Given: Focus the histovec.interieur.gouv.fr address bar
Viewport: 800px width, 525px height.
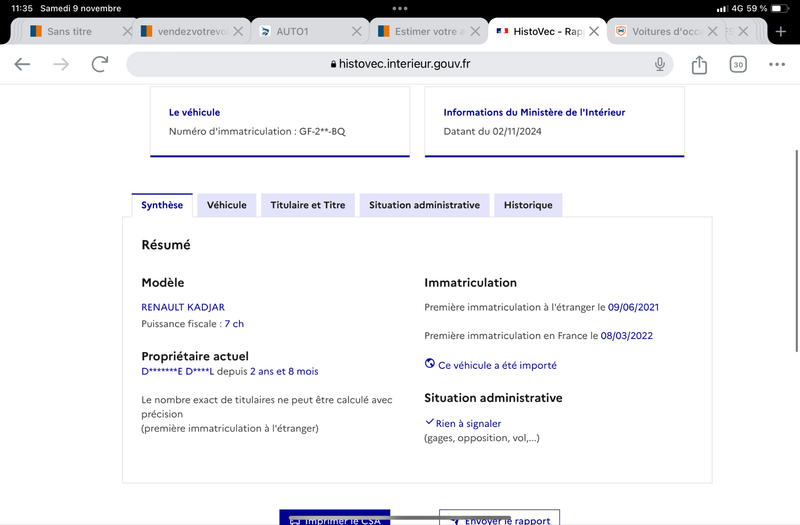Looking at the screenshot, I should coord(399,64).
